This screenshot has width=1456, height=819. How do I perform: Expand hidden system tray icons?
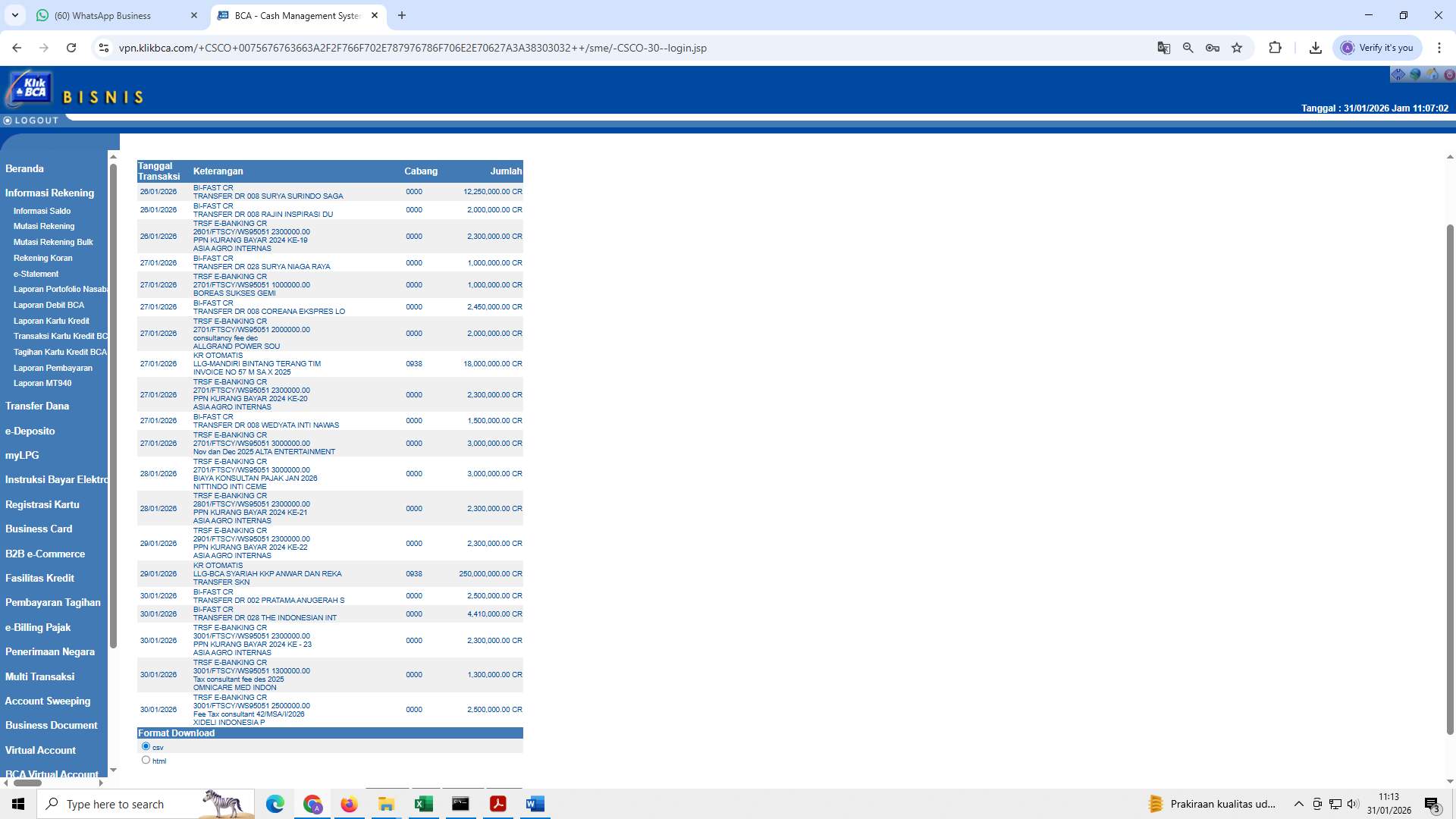click(x=1298, y=804)
